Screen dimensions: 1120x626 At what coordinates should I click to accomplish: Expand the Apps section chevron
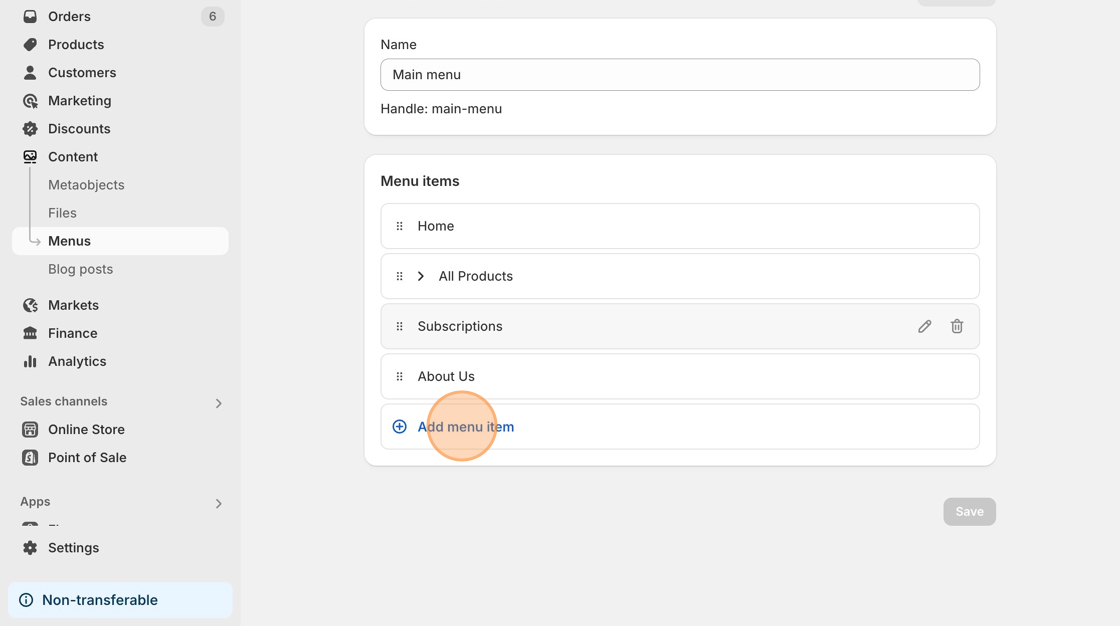(218, 503)
